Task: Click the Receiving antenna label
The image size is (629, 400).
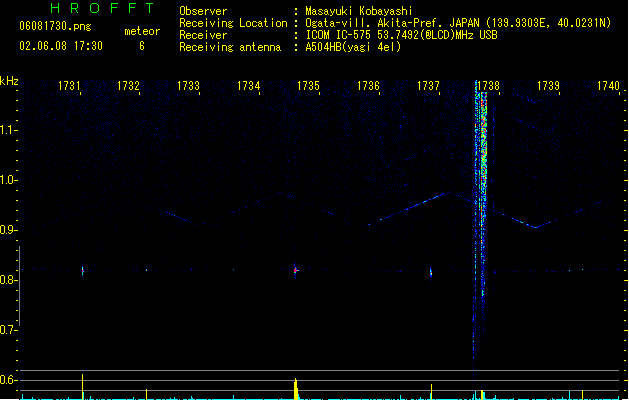Action: point(230,47)
